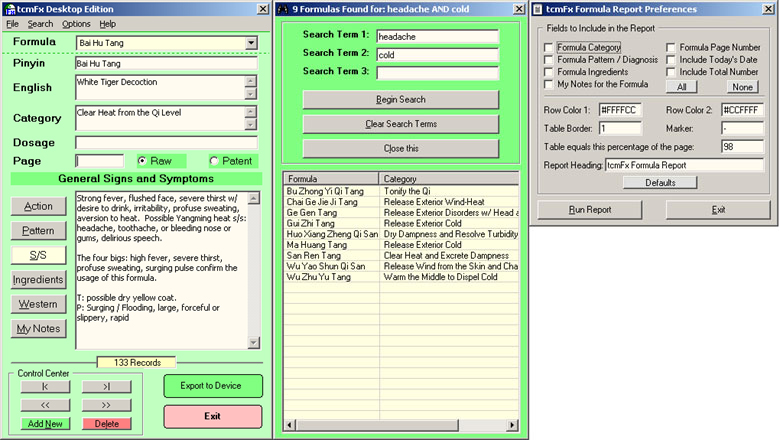Click Row Color 1 value field

point(620,110)
